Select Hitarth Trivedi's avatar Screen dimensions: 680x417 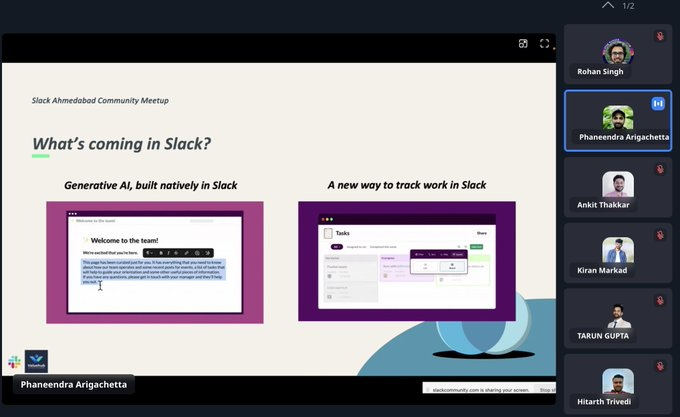(x=618, y=381)
